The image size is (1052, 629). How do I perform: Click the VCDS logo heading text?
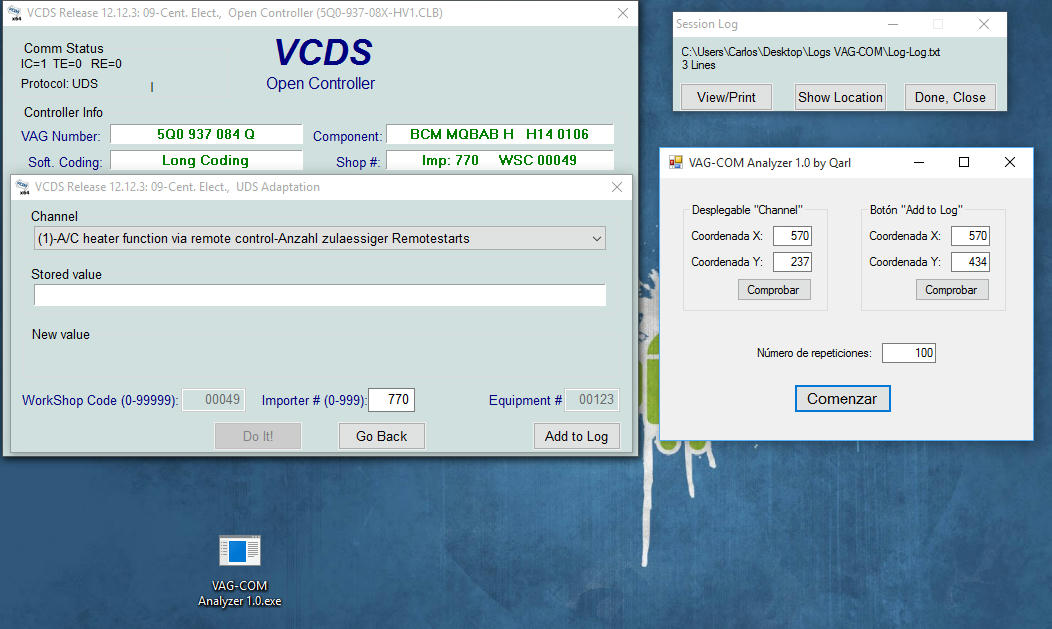pyautogui.click(x=323, y=52)
